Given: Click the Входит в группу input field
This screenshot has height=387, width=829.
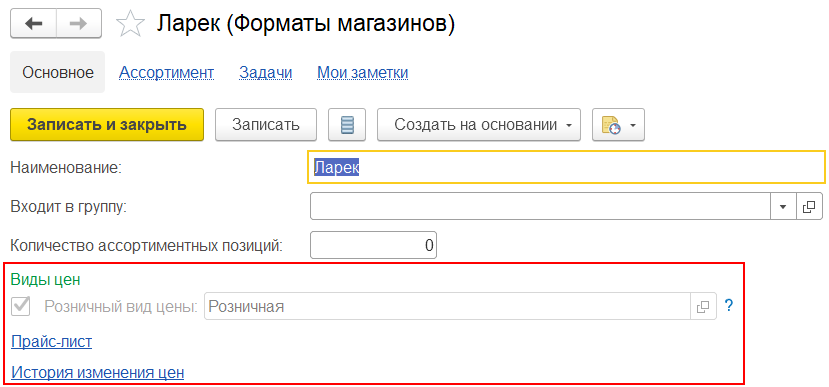Looking at the screenshot, I should click(x=540, y=207).
